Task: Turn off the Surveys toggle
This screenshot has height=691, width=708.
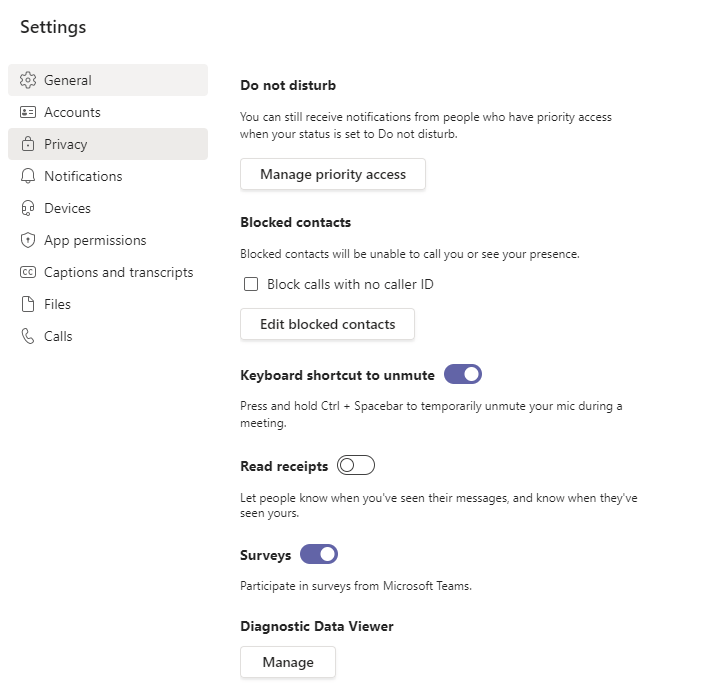Action: 319,554
